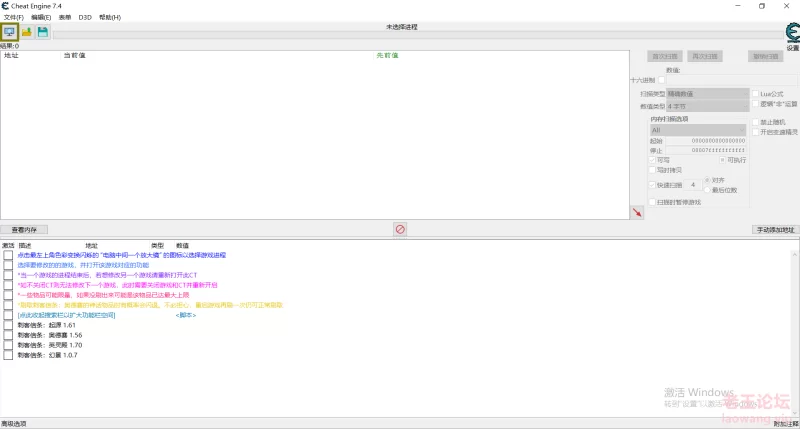800x429 pixels.
Task: Activate checkbox for 刺客信条:起源 1.61
Action: pos(8,325)
